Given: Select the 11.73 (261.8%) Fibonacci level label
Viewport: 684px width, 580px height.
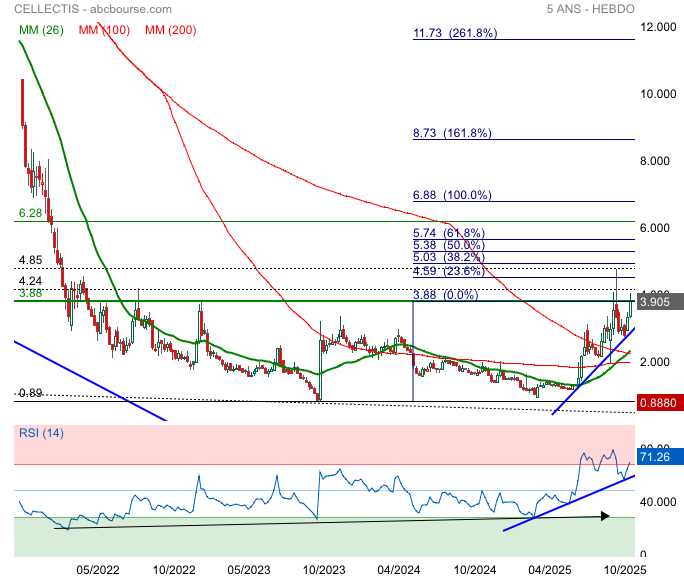Looking at the screenshot, I should tap(455, 33).
